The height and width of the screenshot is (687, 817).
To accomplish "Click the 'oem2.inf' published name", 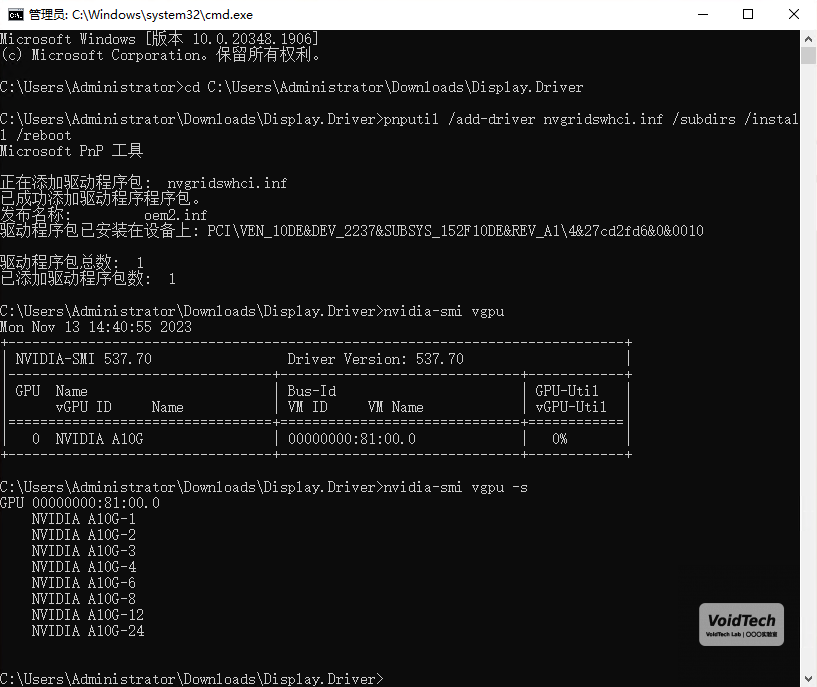I will coord(176,215).
